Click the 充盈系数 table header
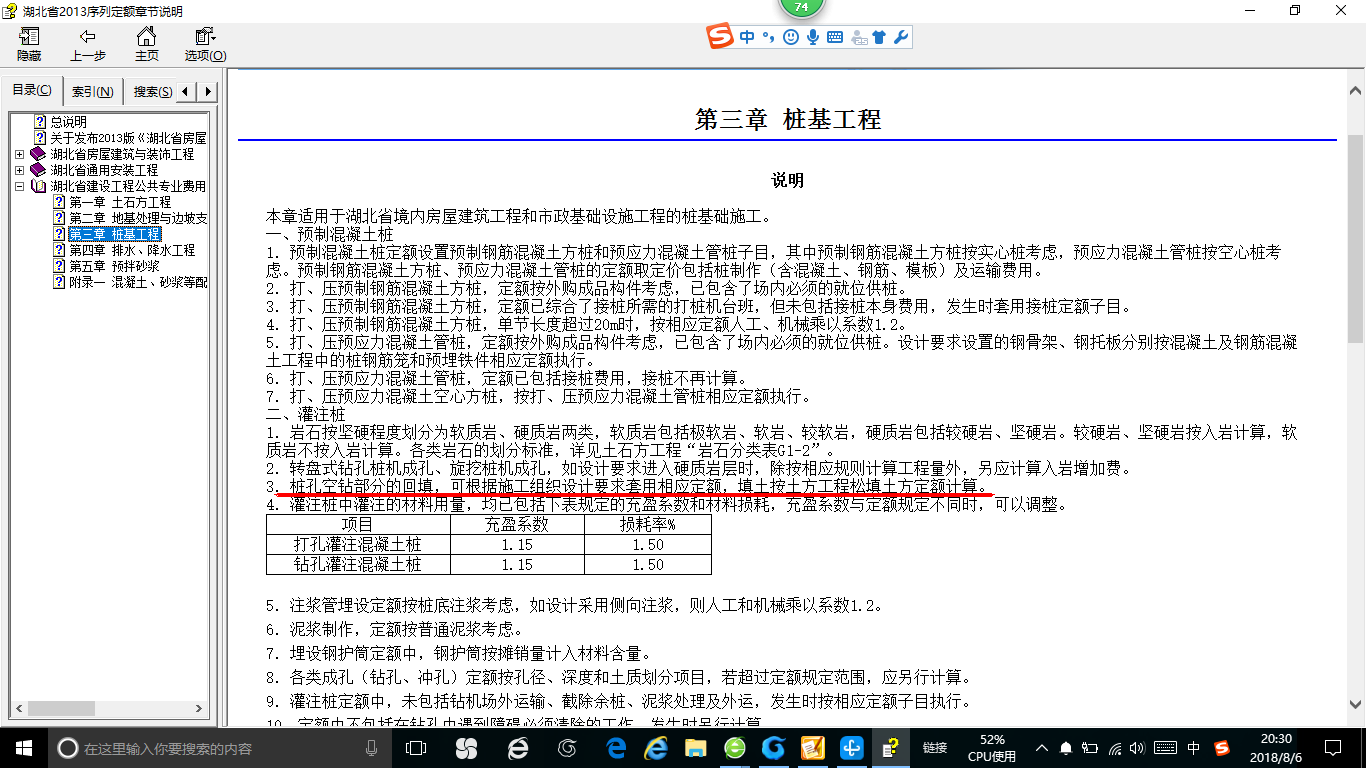The height and width of the screenshot is (768, 1366). click(517, 525)
